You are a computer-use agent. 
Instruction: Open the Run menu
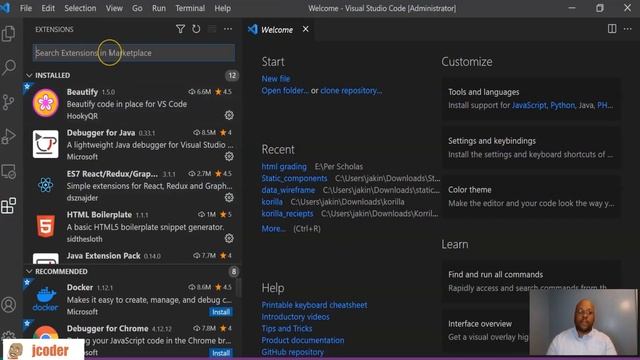(x=159, y=8)
